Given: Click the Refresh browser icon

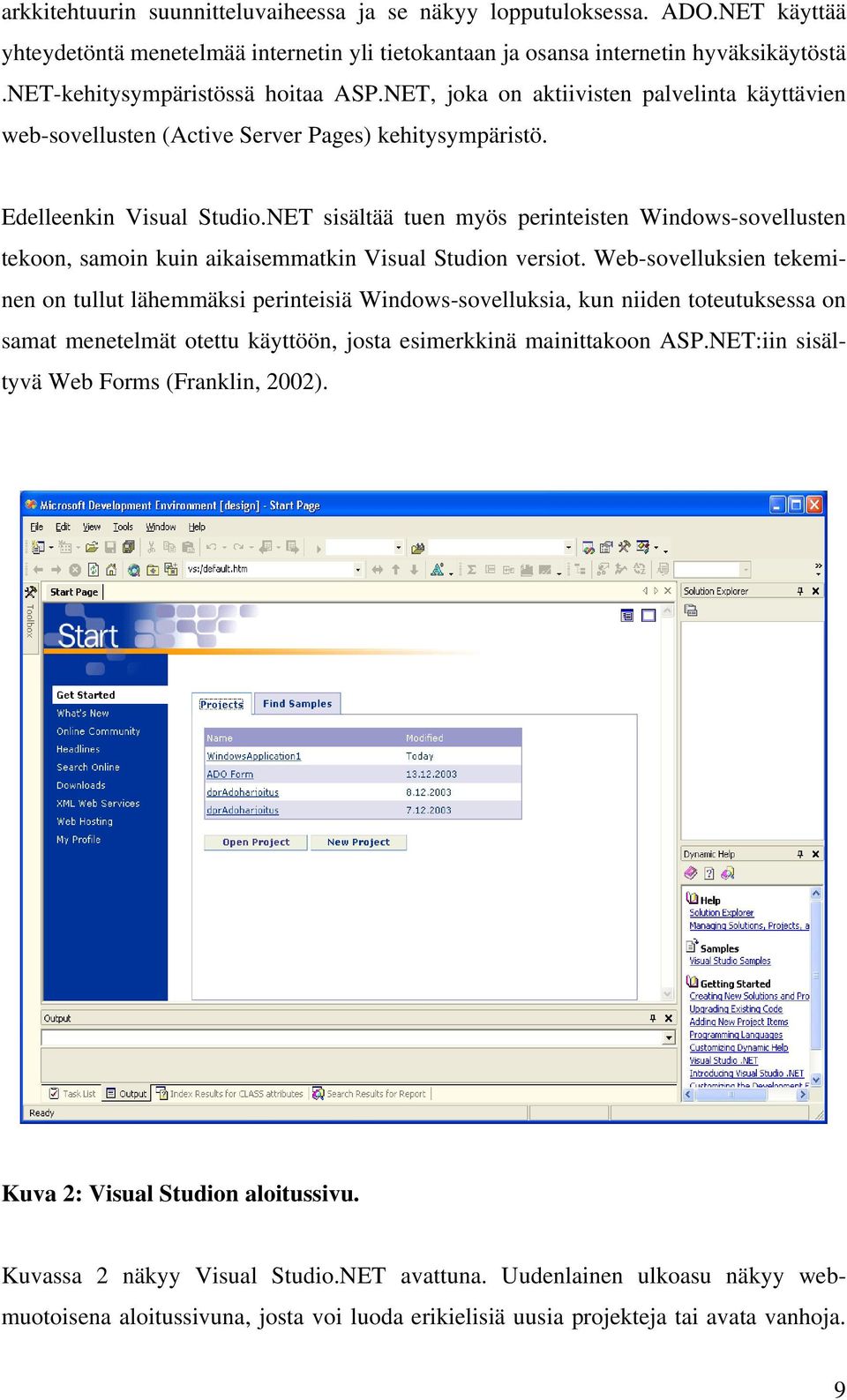Looking at the screenshot, I should [x=94, y=570].
